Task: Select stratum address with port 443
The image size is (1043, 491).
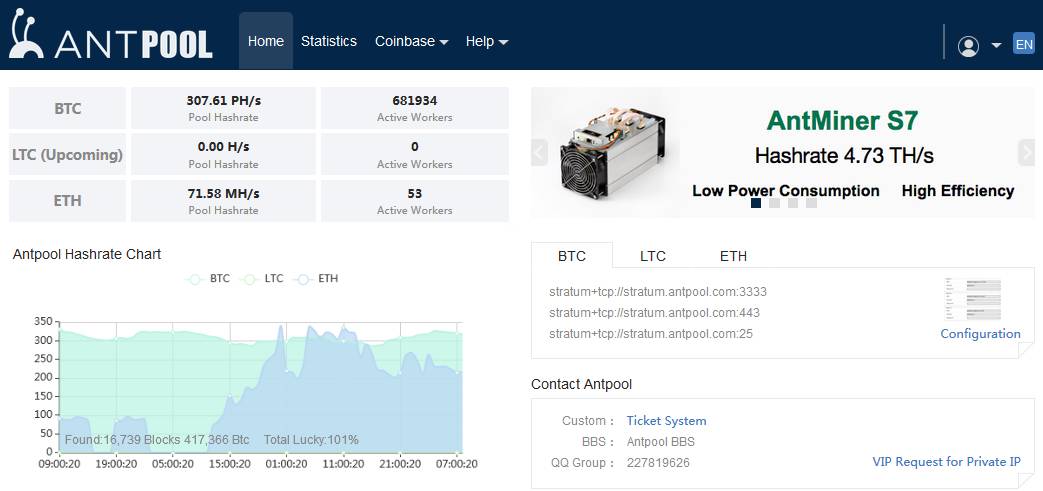Action: coord(655,313)
